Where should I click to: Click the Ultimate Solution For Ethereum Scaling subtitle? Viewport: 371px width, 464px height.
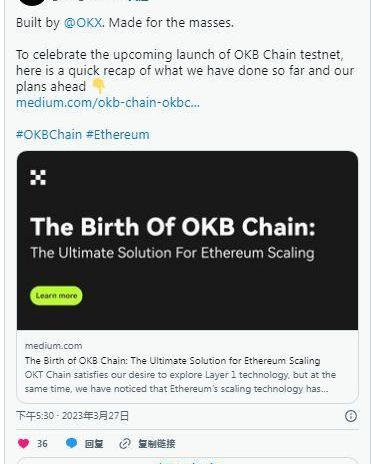coord(172,253)
